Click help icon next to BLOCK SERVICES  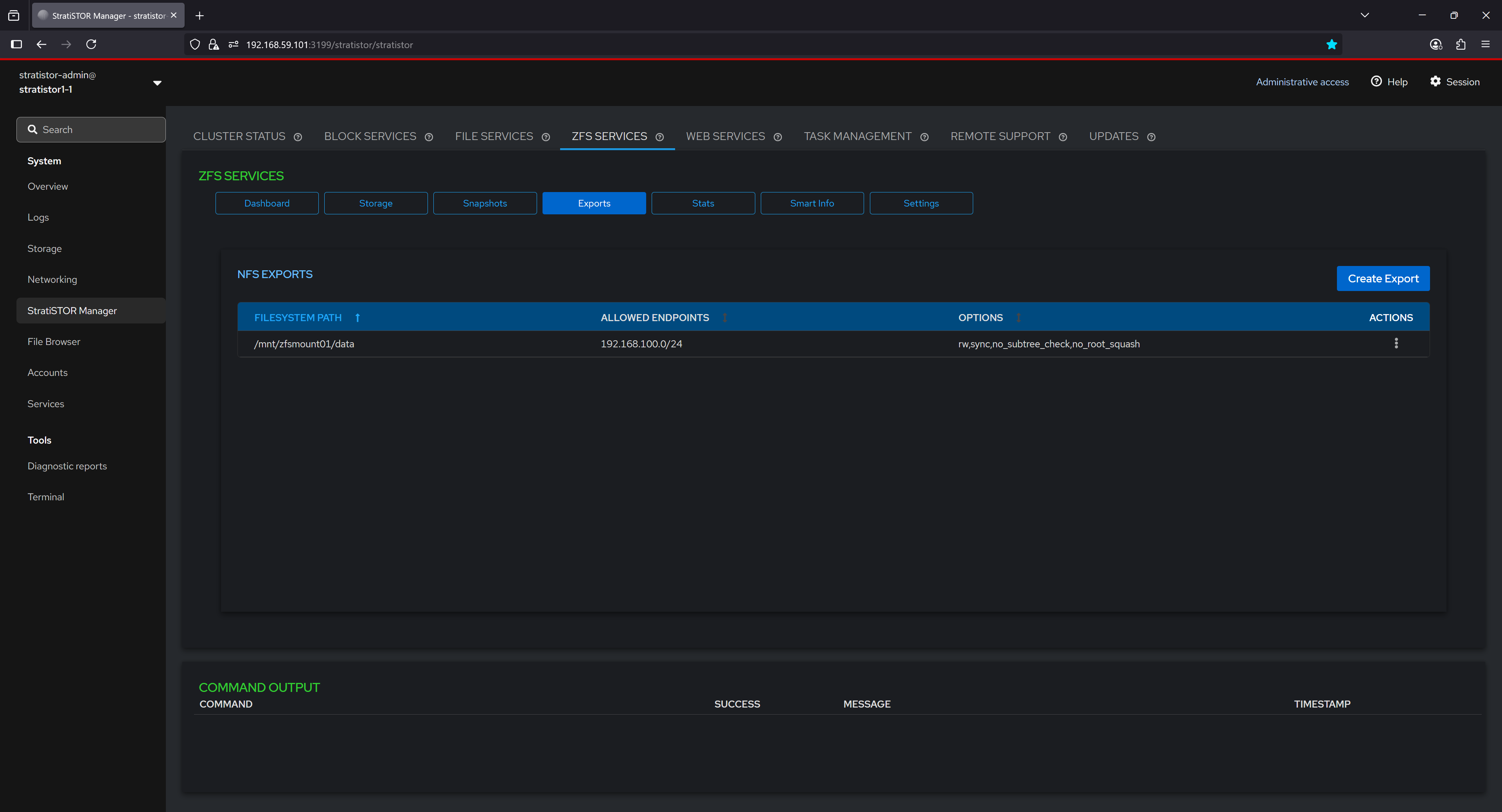click(x=429, y=137)
